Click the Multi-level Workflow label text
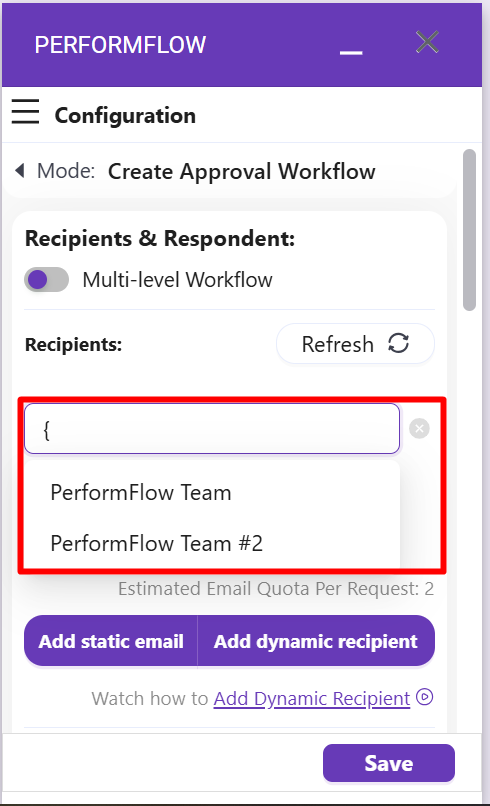The image size is (490, 806). click(x=177, y=280)
